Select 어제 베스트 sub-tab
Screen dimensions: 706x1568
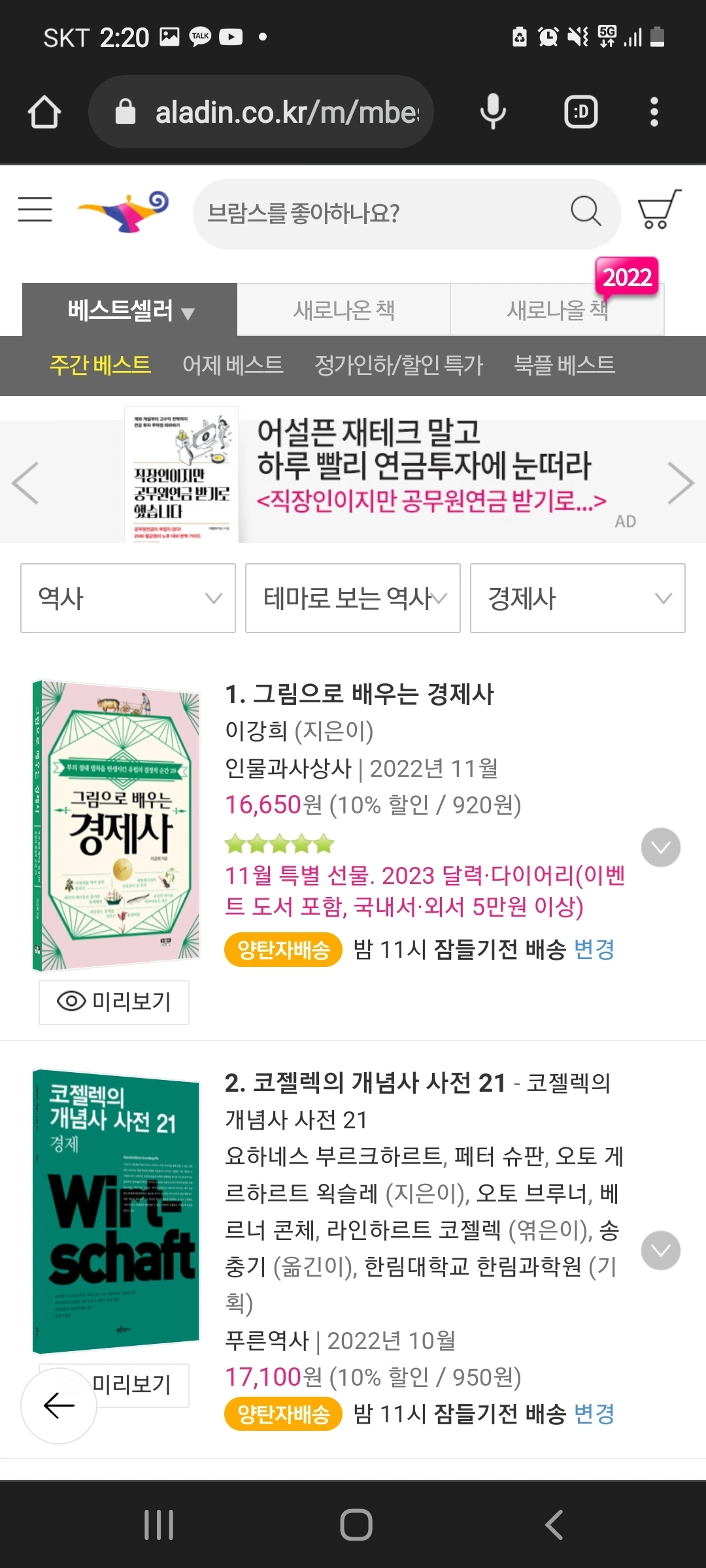click(x=233, y=365)
